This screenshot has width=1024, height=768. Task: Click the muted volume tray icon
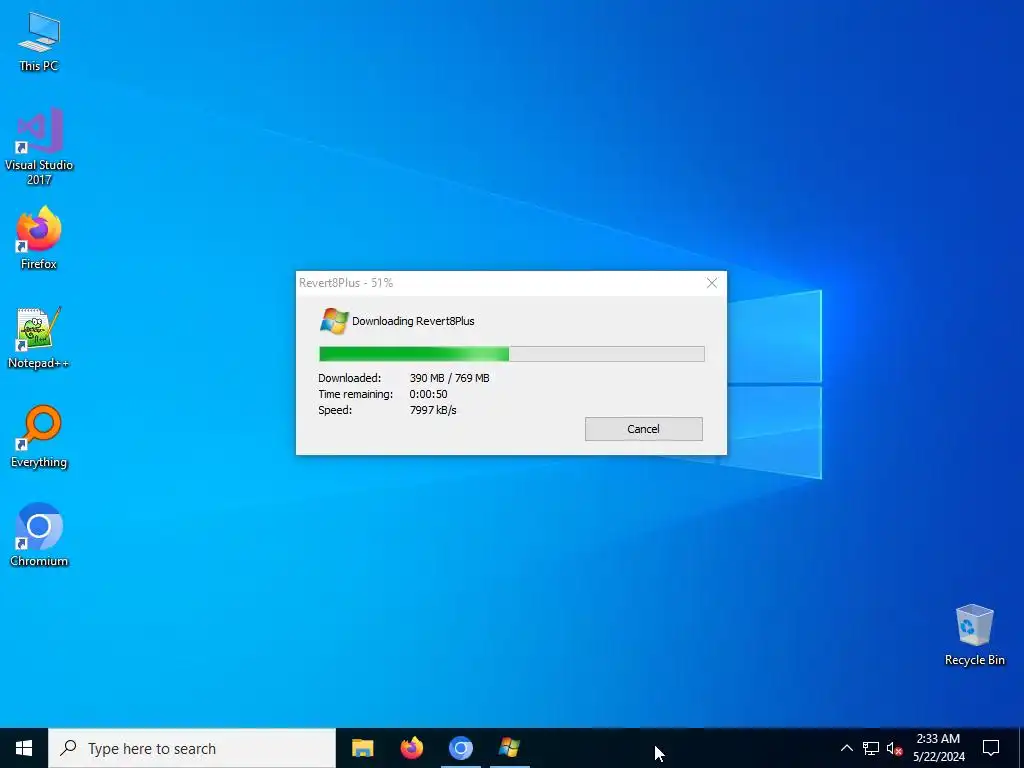894,748
